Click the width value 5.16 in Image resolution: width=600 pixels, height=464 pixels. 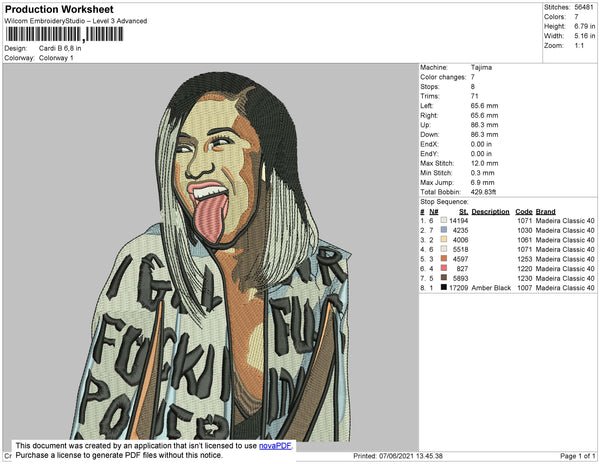click(585, 36)
